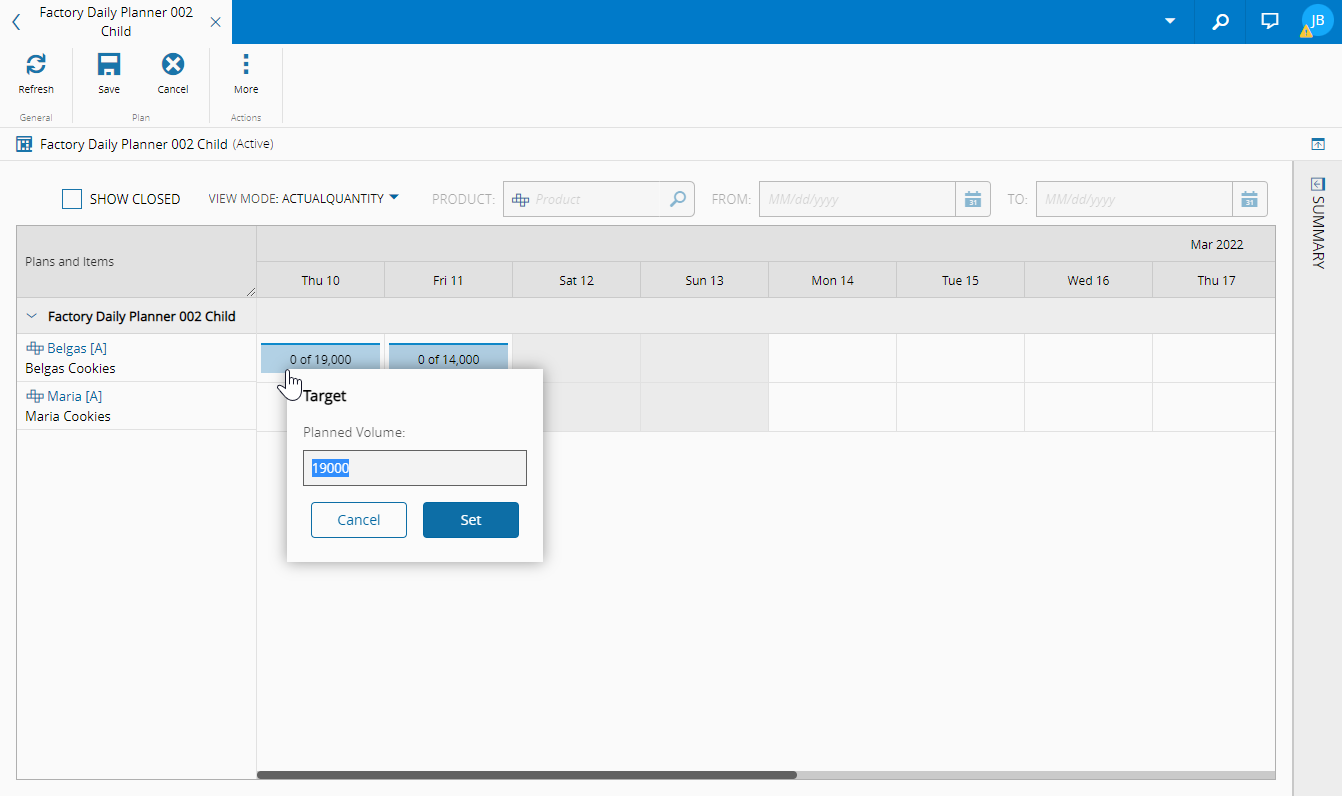
Task: Open the To date calendar picker
Action: coord(1249,199)
